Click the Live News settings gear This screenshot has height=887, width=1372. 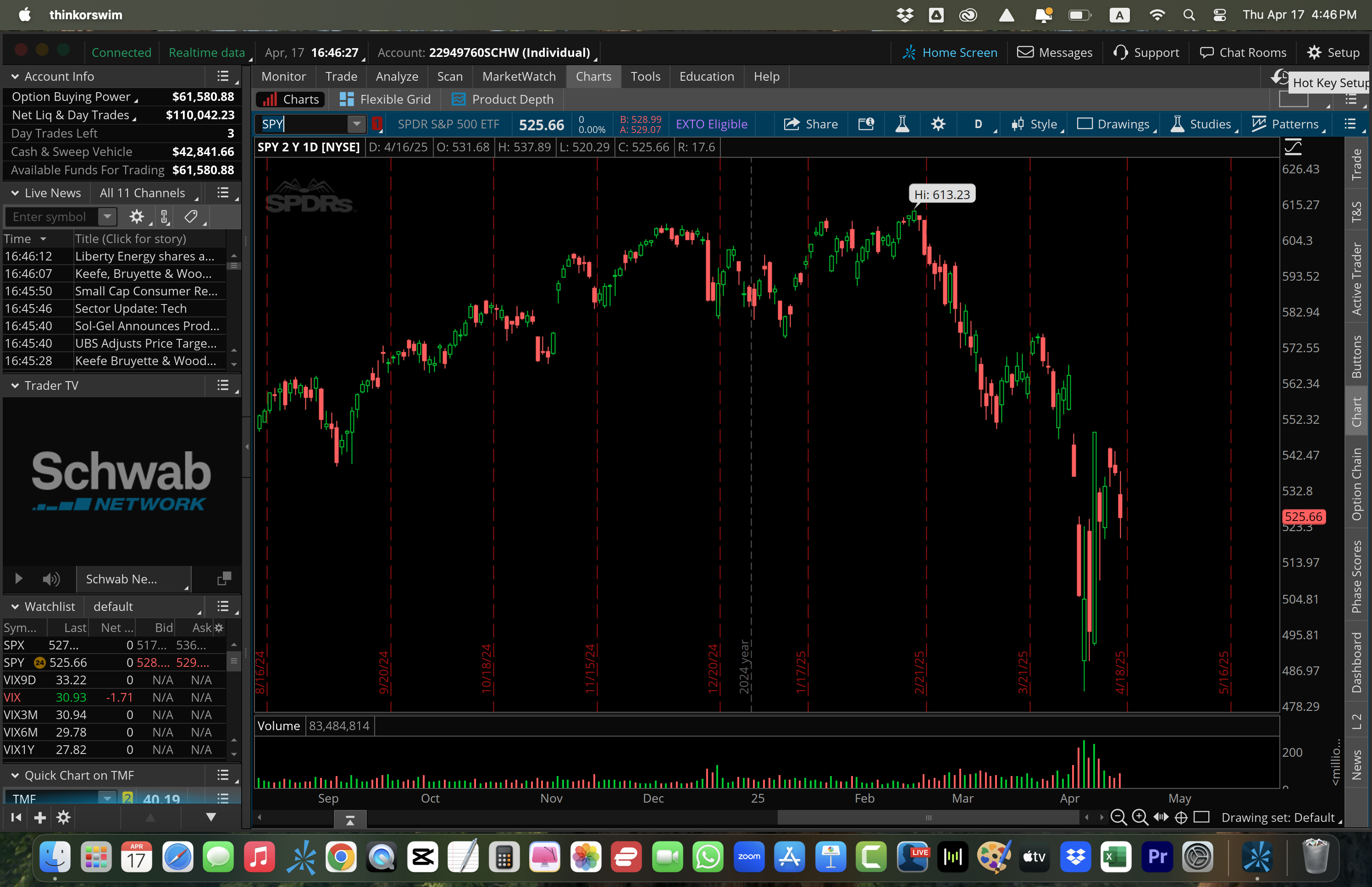pos(137,216)
